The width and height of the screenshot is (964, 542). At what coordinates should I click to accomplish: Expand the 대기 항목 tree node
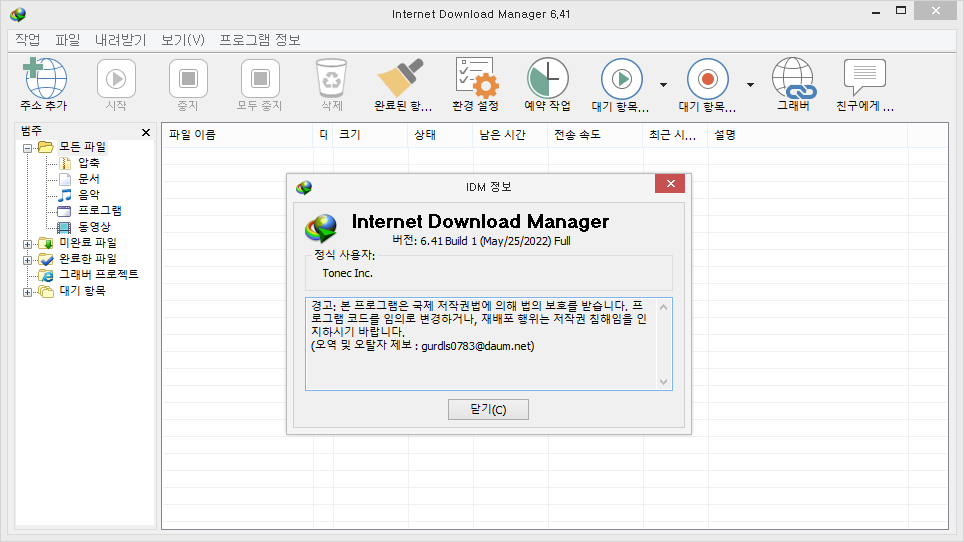[x=28, y=292]
